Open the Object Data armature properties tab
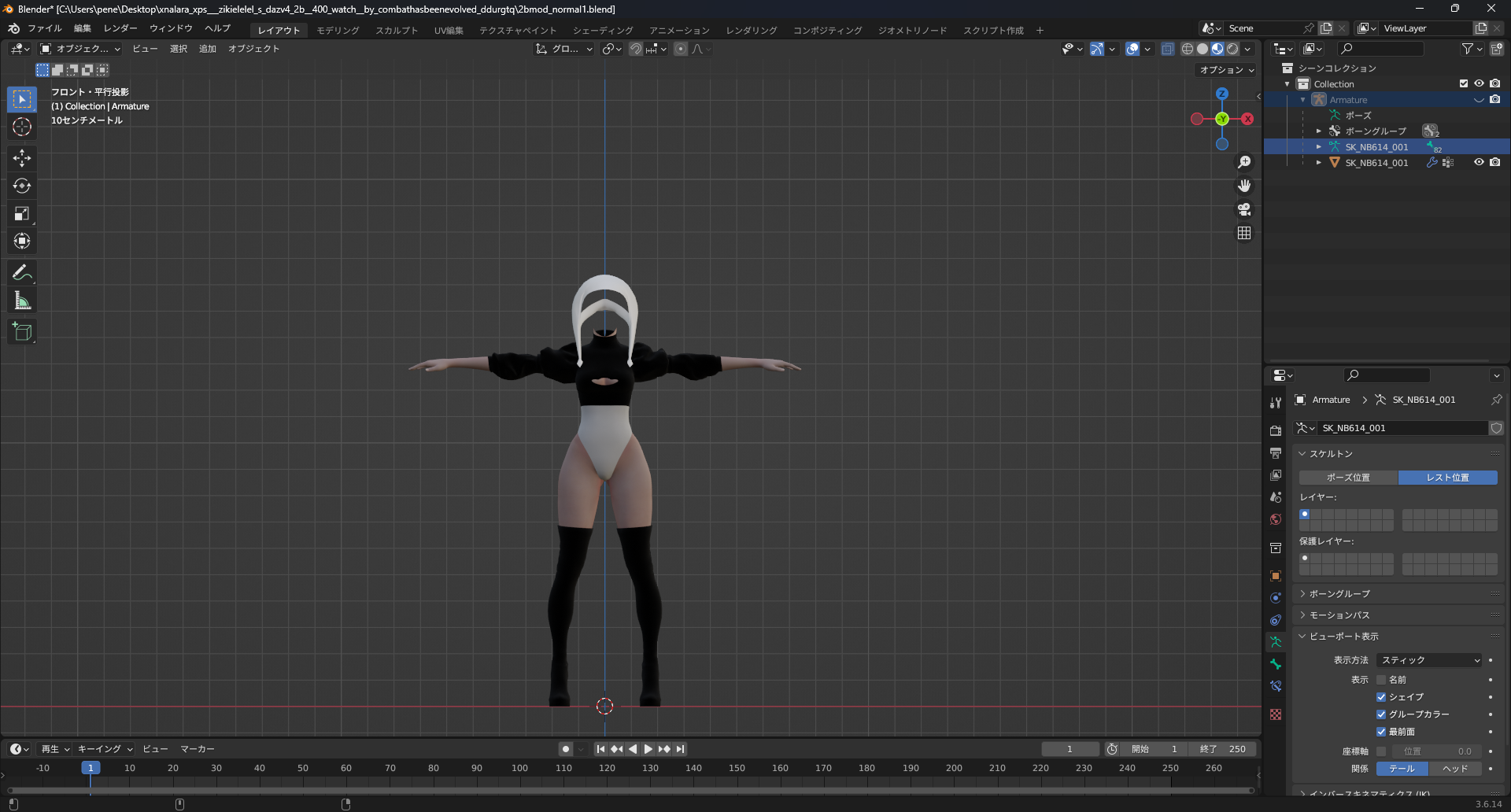Viewport: 1511px width, 812px height. 1276,642
